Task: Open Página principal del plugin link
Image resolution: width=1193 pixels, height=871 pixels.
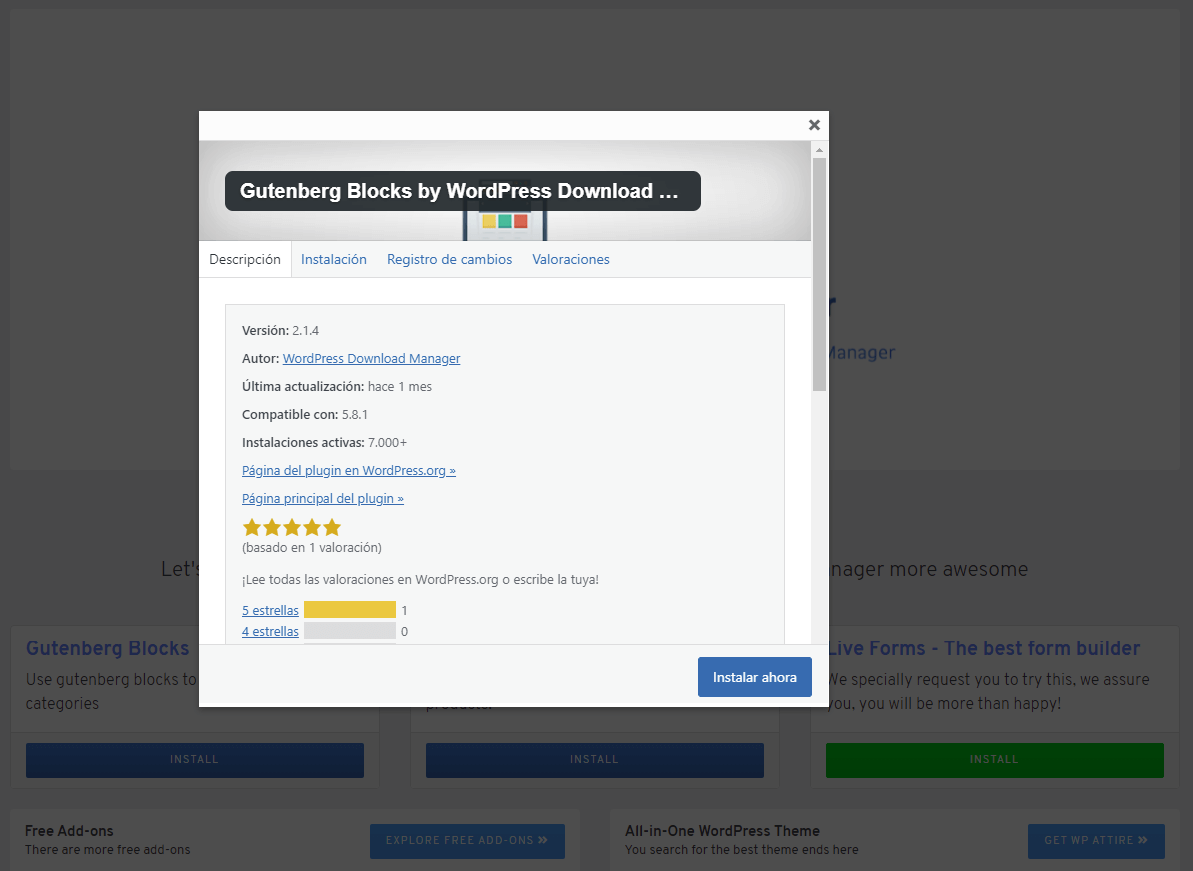Action: 323,498
